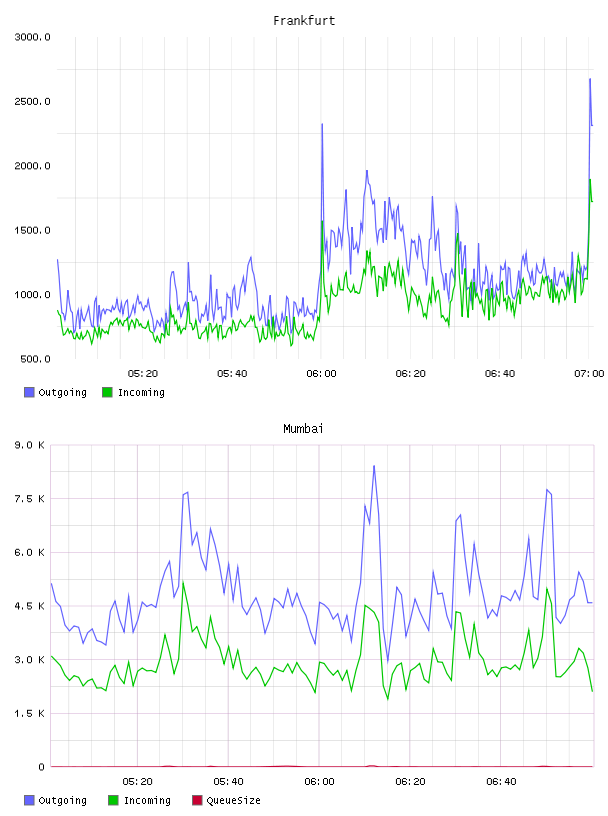Click the 2500.0 y-axis label on Frankfurt
The height and width of the screenshot is (816, 608).
[x=32, y=101]
